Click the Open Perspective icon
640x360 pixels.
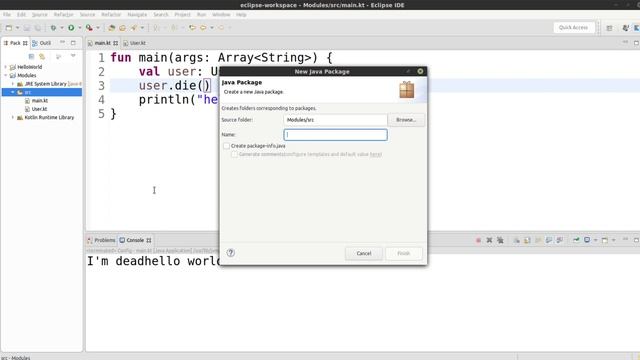[x=609, y=28]
